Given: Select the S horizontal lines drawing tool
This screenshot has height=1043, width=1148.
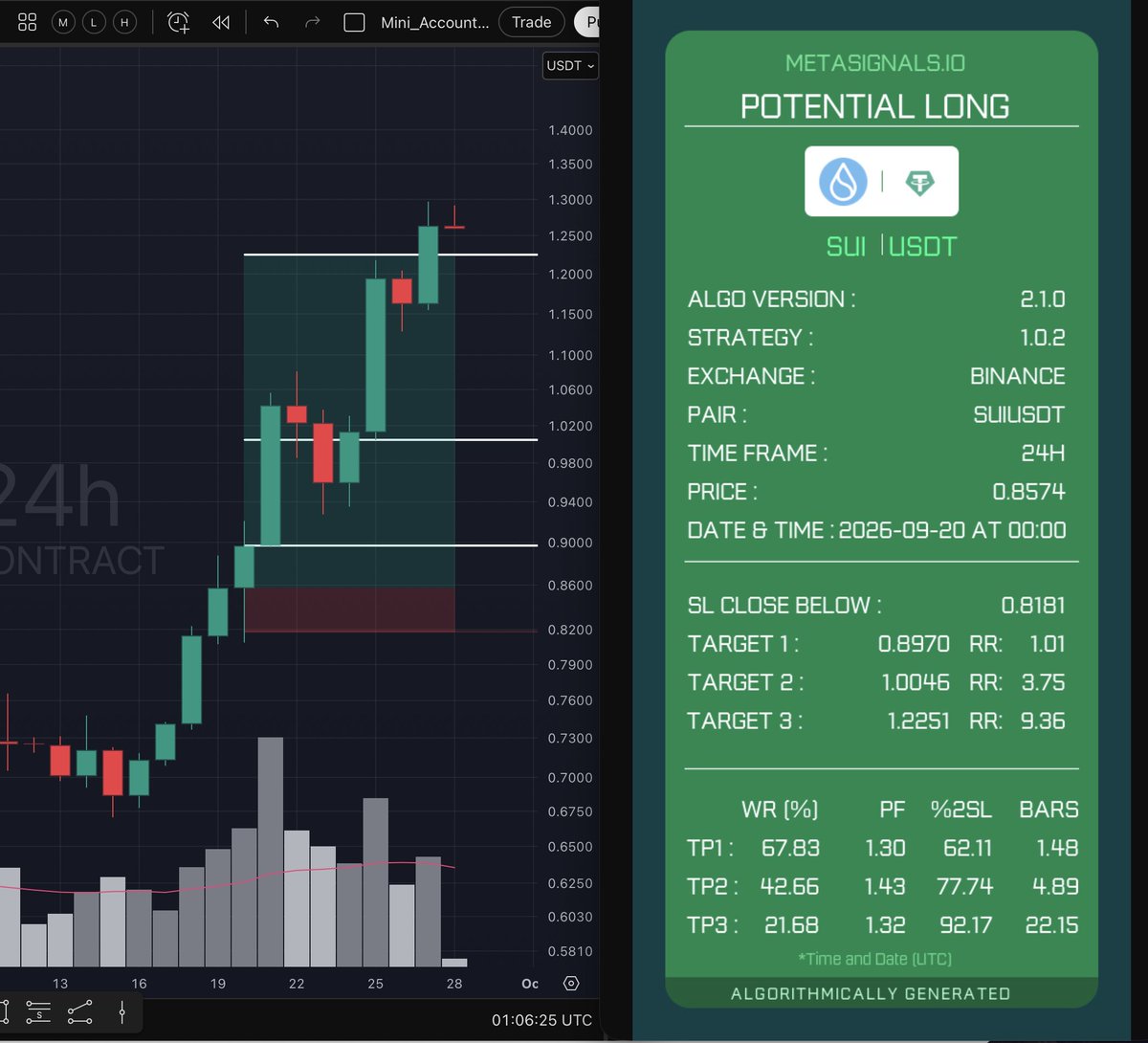Looking at the screenshot, I should point(38,1012).
